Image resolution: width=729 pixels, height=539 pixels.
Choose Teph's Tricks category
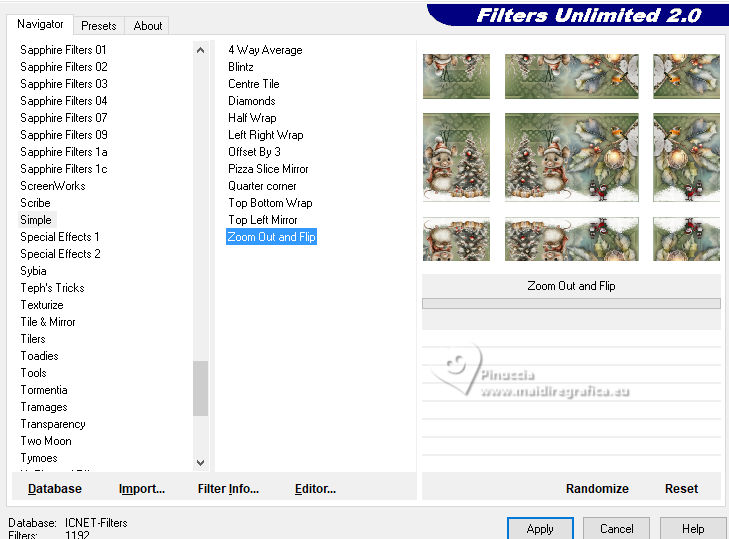(x=52, y=288)
